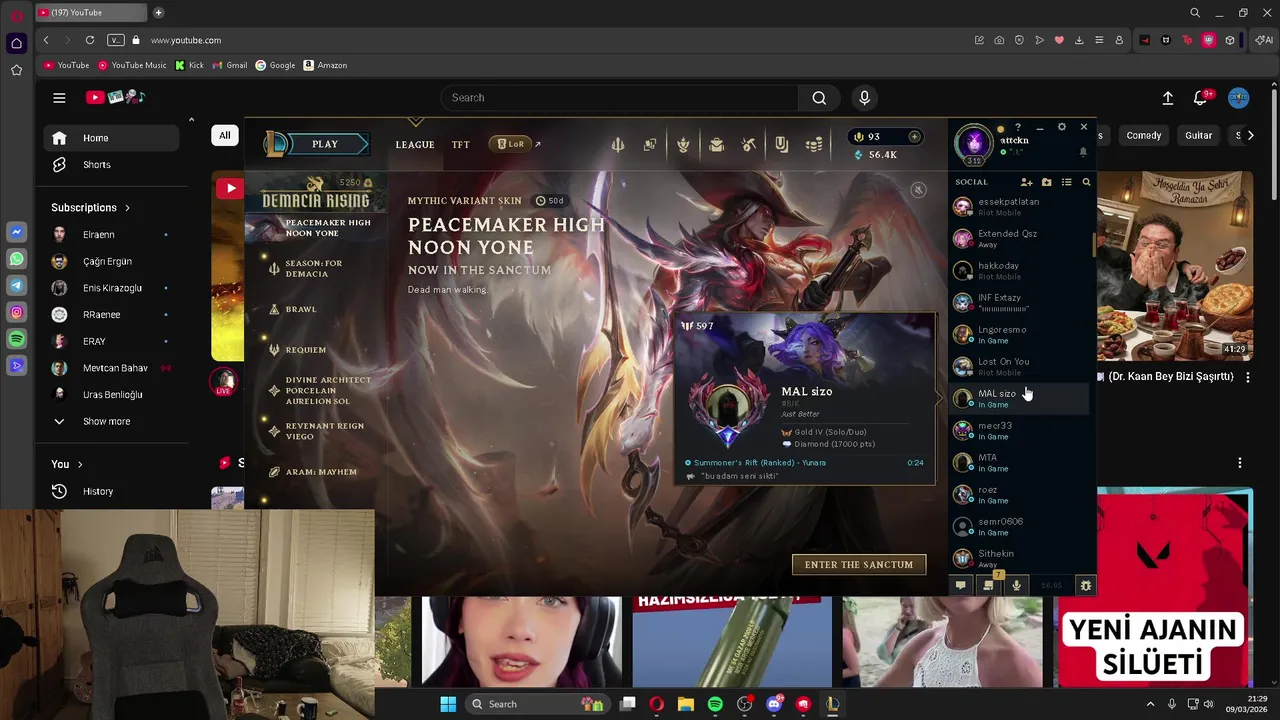Open YouTube notifications bell with 9+
Viewport: 1280px width, 720px height.
pos(1201,98)
